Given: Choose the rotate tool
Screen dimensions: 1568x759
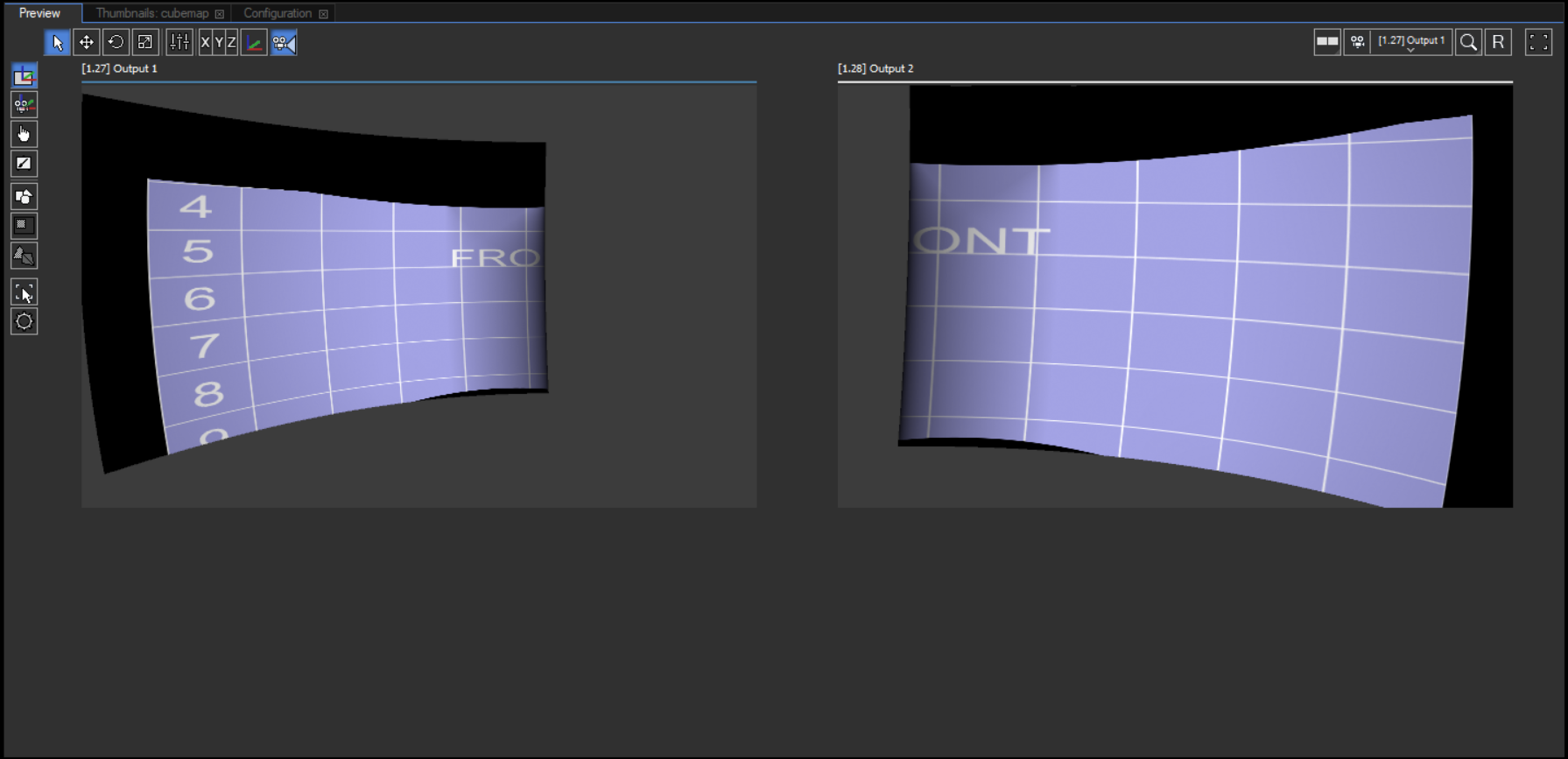Looking at the screenshot, I should (116, 42).
